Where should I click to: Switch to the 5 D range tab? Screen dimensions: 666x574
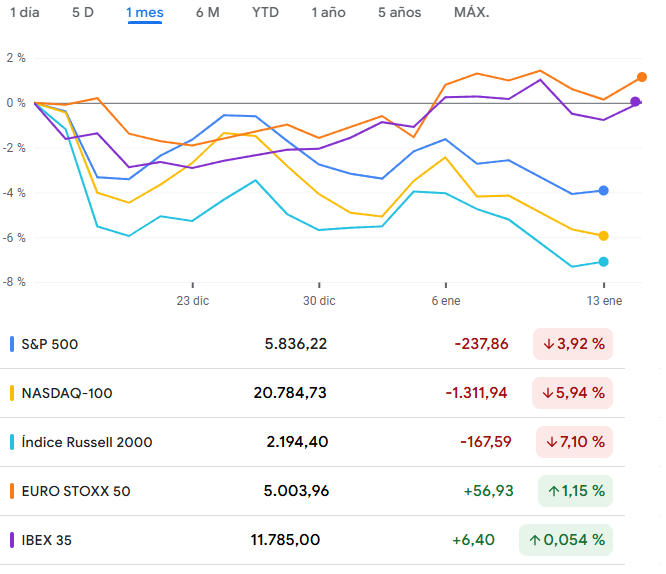pyautogui.click(x=83, y=13)
